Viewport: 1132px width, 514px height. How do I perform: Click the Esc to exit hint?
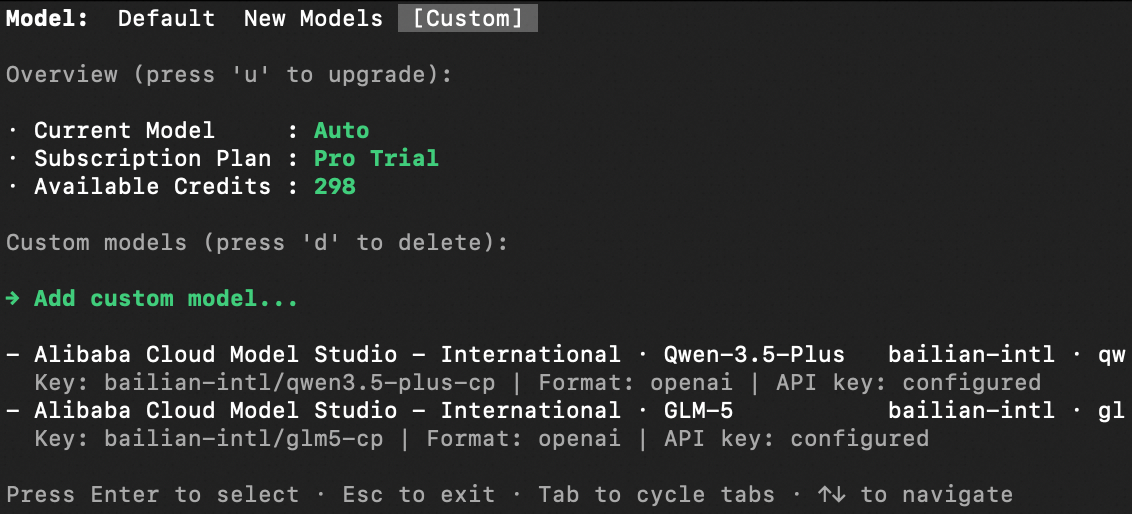[418, 495]
